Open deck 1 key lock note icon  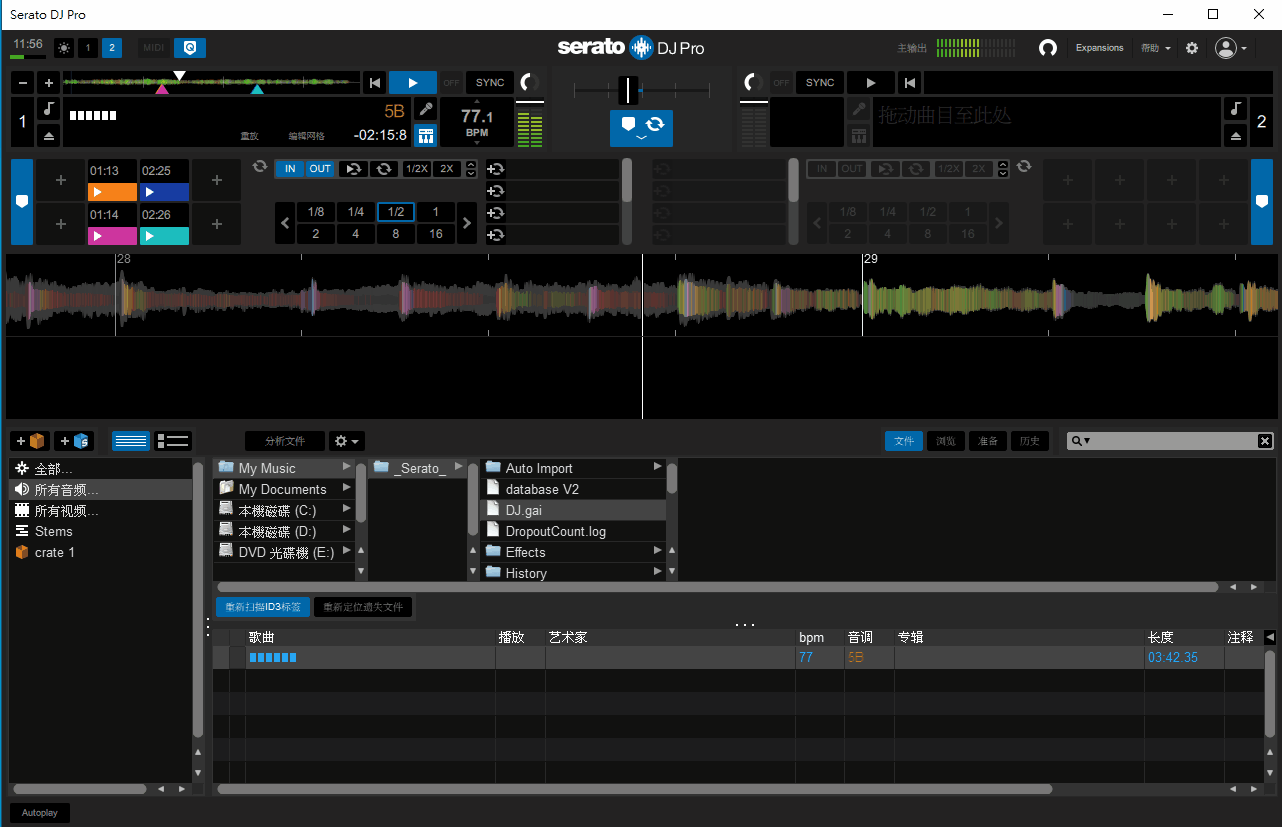tap(49, 109)
